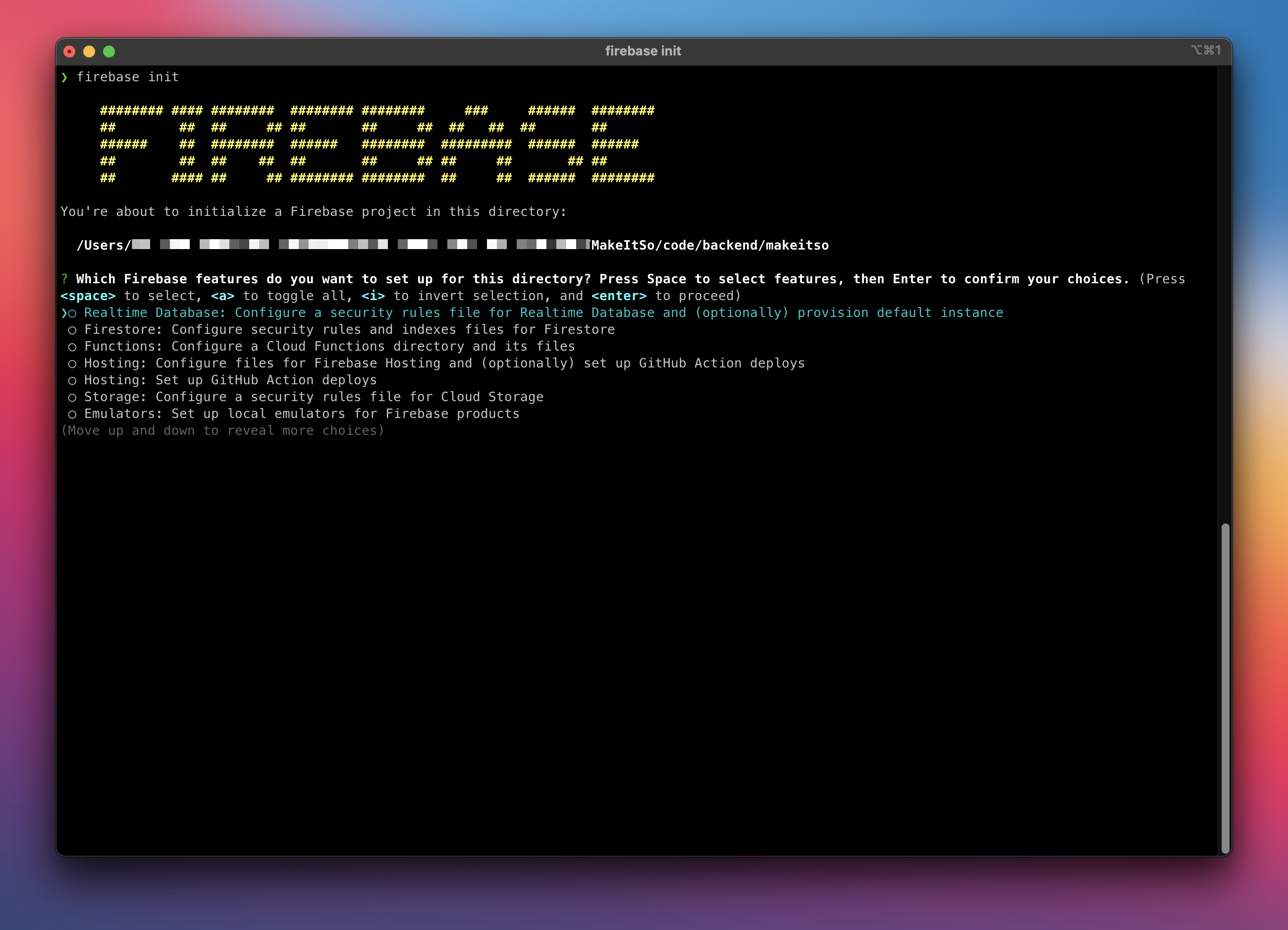Click the yellow minimize button

tap(90, 51)
